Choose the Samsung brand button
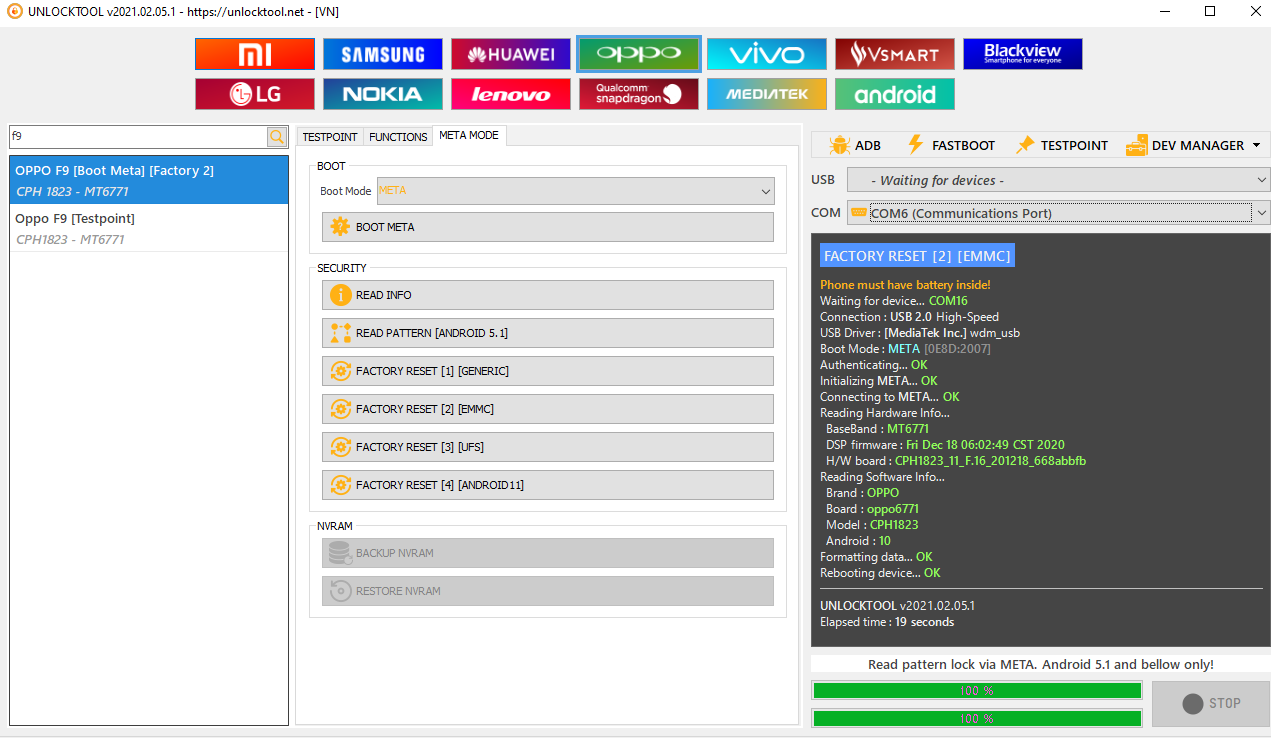 pos(383,54)
